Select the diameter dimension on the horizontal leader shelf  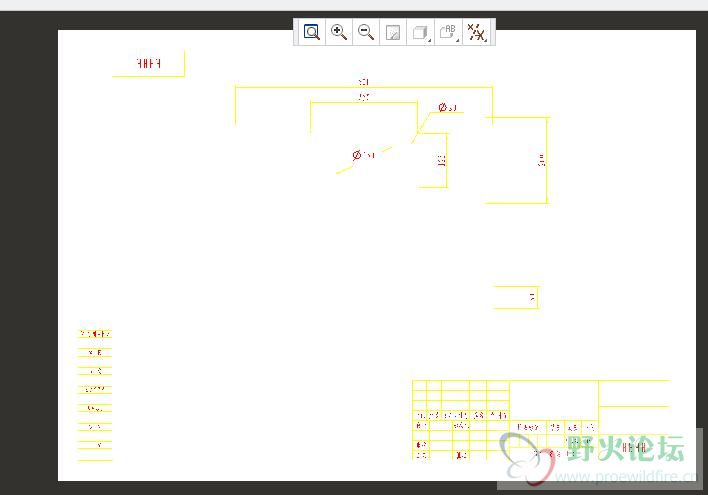pyautogui.click(x=448, y=107)
